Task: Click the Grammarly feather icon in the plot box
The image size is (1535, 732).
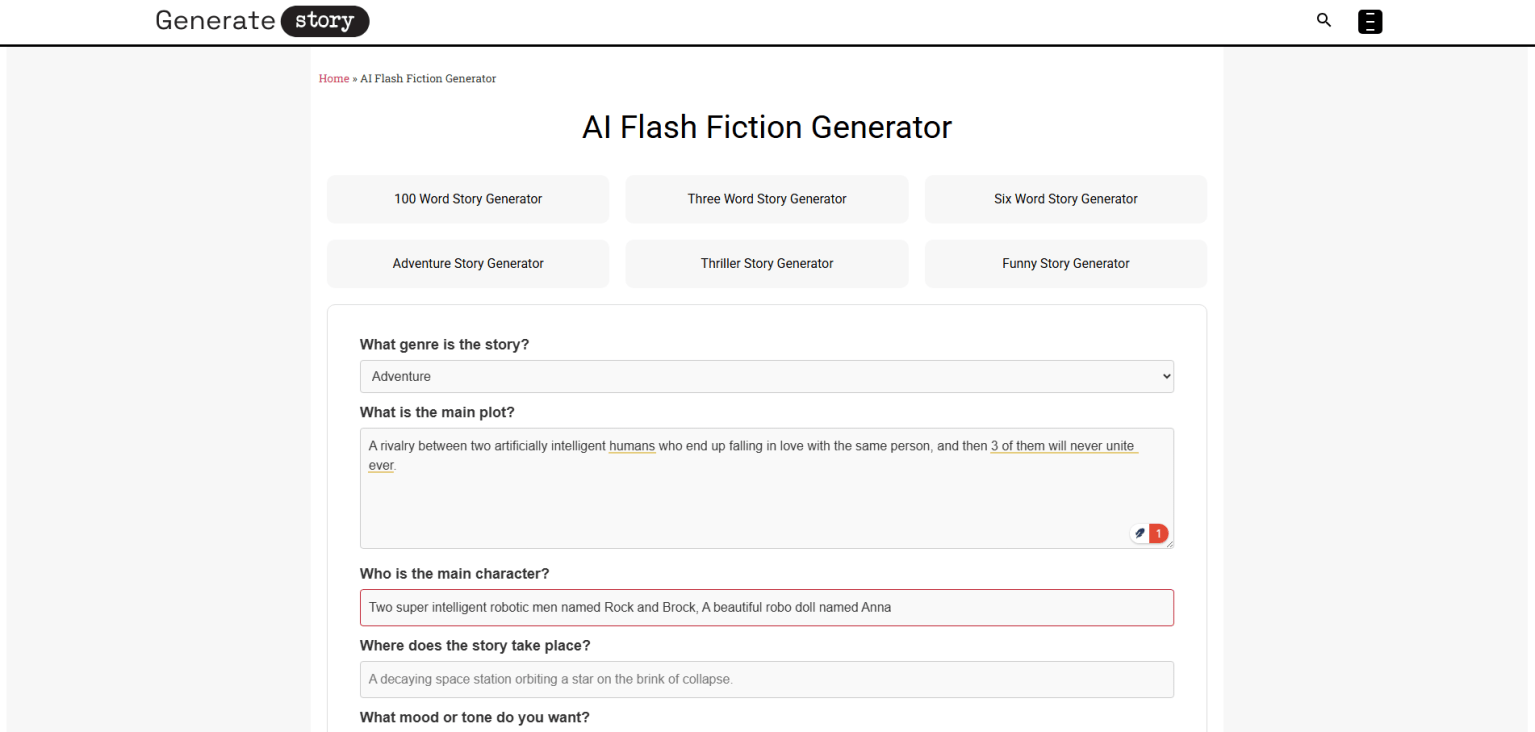Action: pyautogui.click(x=1139, y=533)
